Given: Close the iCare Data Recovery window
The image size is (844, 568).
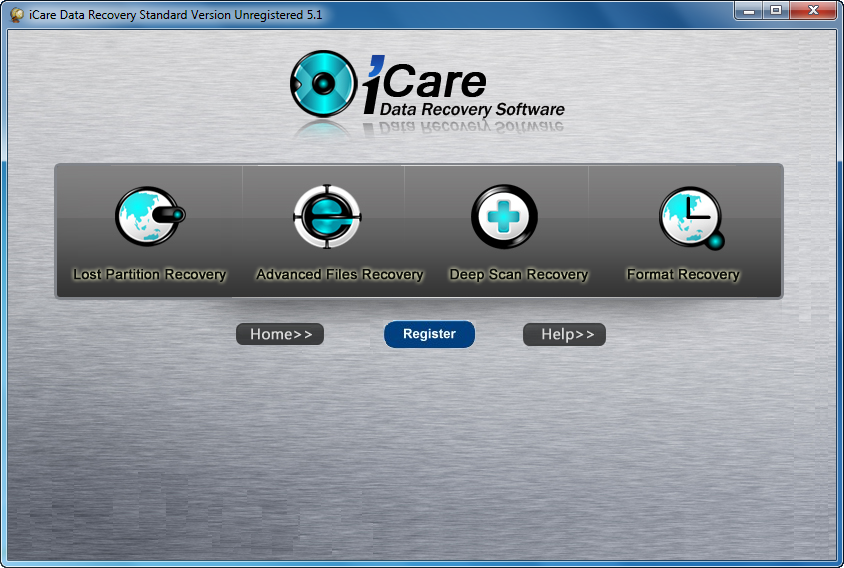Looking at the screenshot, I should click(x=813, y=11).
